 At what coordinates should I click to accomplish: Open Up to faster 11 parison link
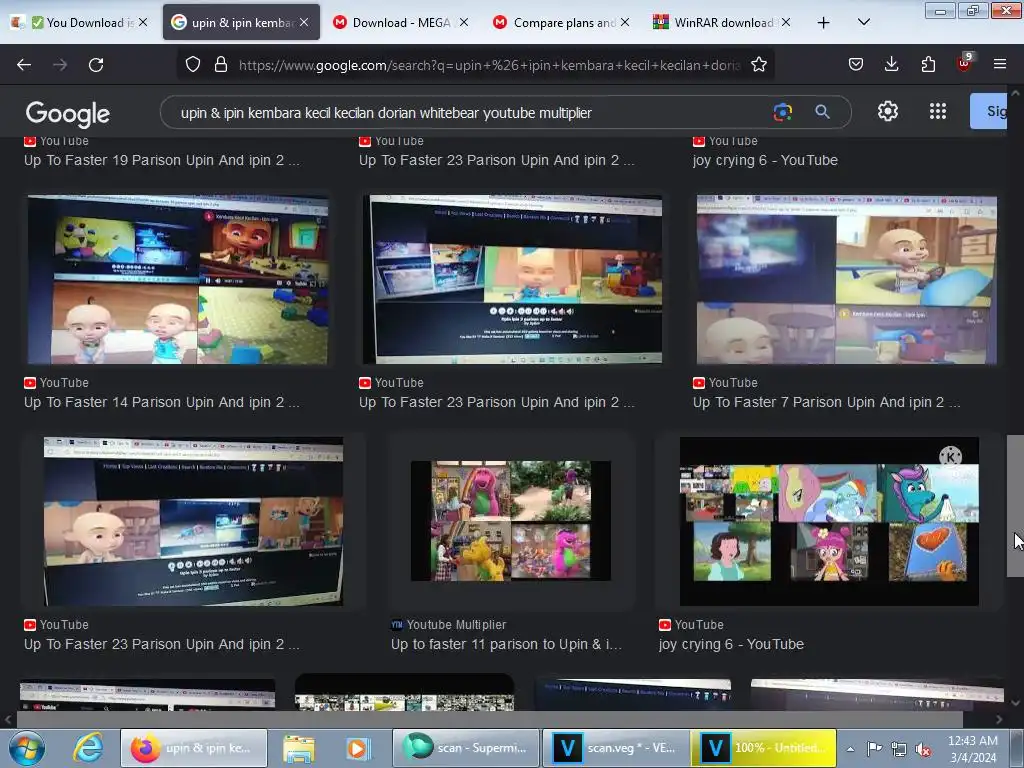pos(506,644)
